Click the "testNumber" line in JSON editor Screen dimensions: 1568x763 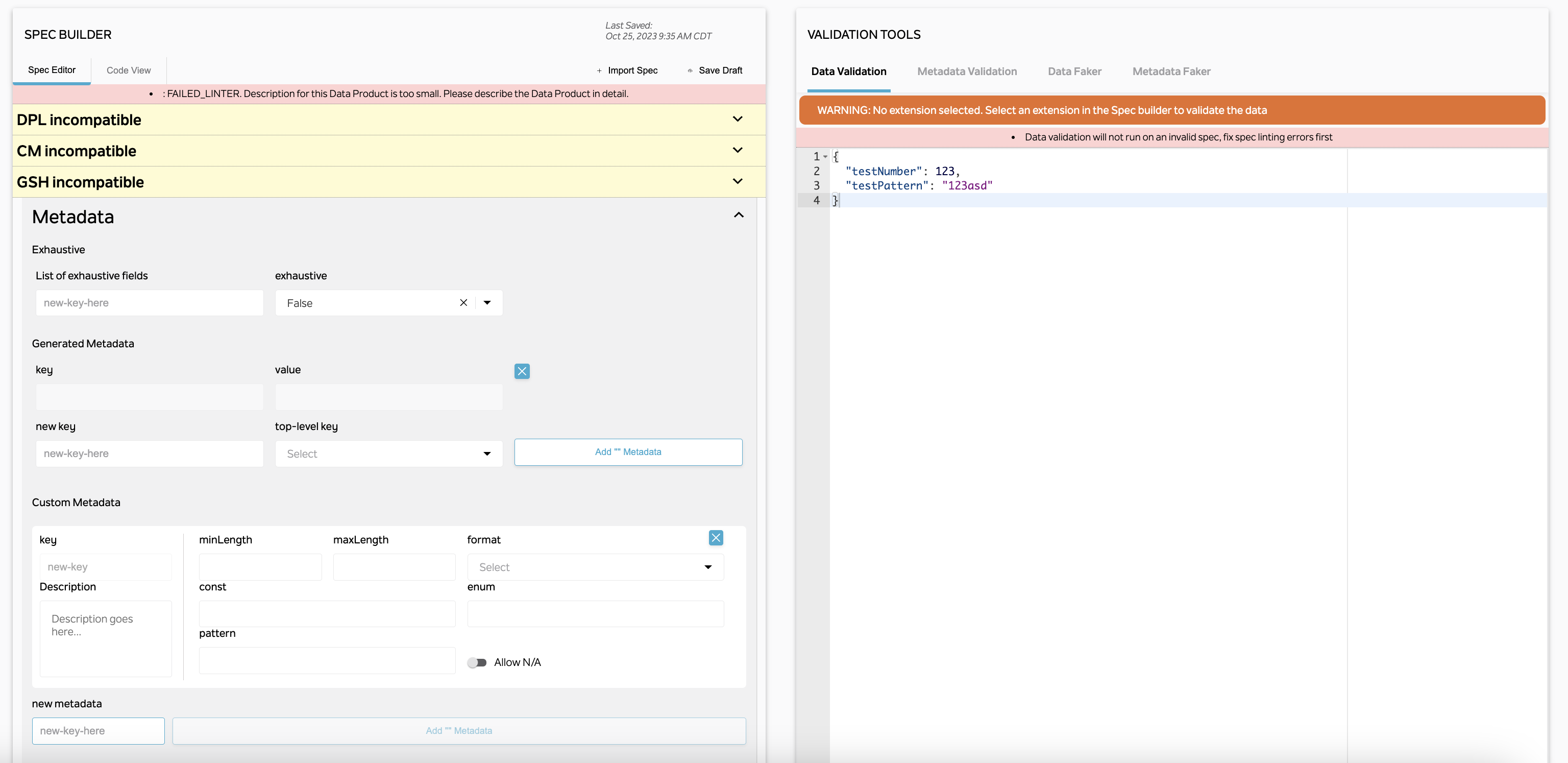[x=902, y=171]
